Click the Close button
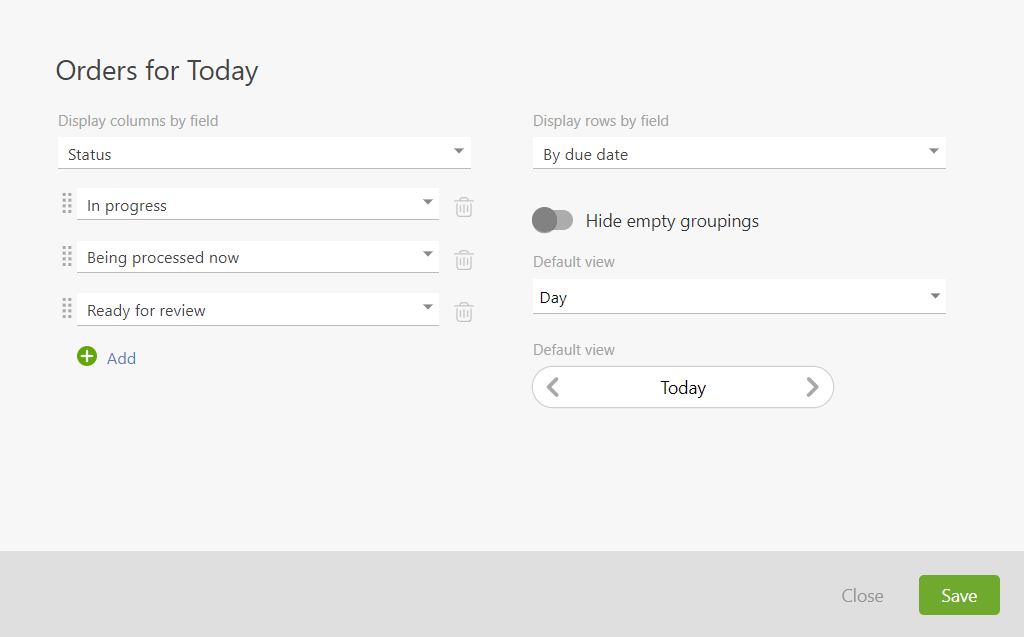The height and width of the screenshot is (637, 1024). [862, 595]
